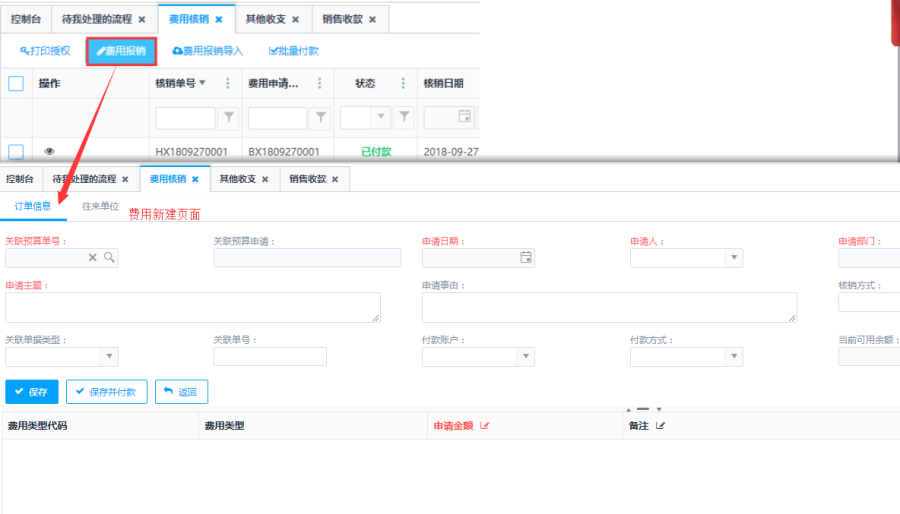The width and height of the screenshot is (900, 514).
Task: Open calendar picker in 申请日期 field
Action: [526, 258]
